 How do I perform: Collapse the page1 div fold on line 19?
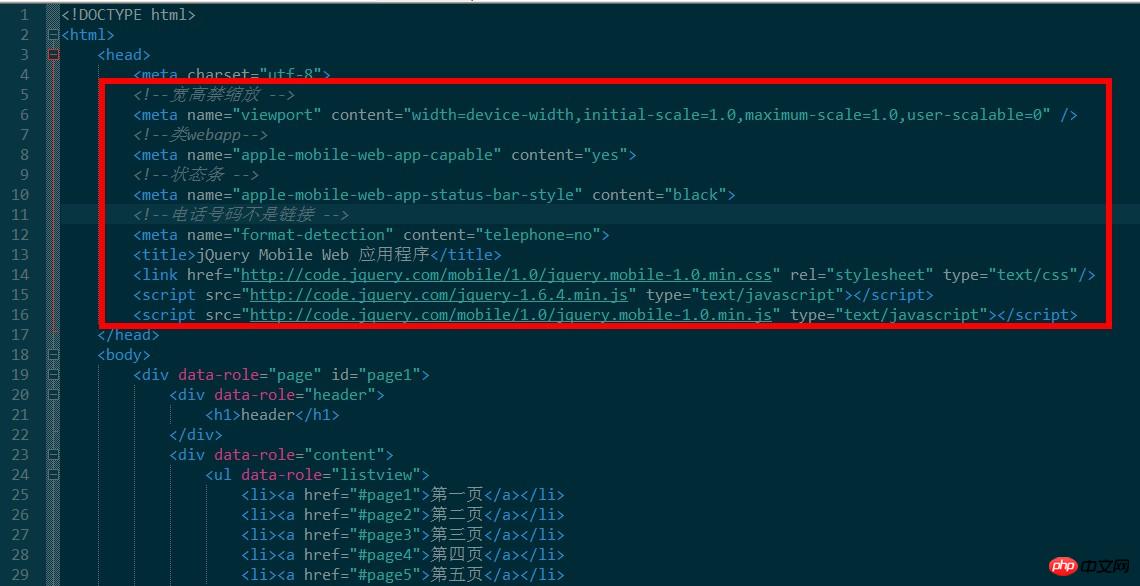(52, 375)
